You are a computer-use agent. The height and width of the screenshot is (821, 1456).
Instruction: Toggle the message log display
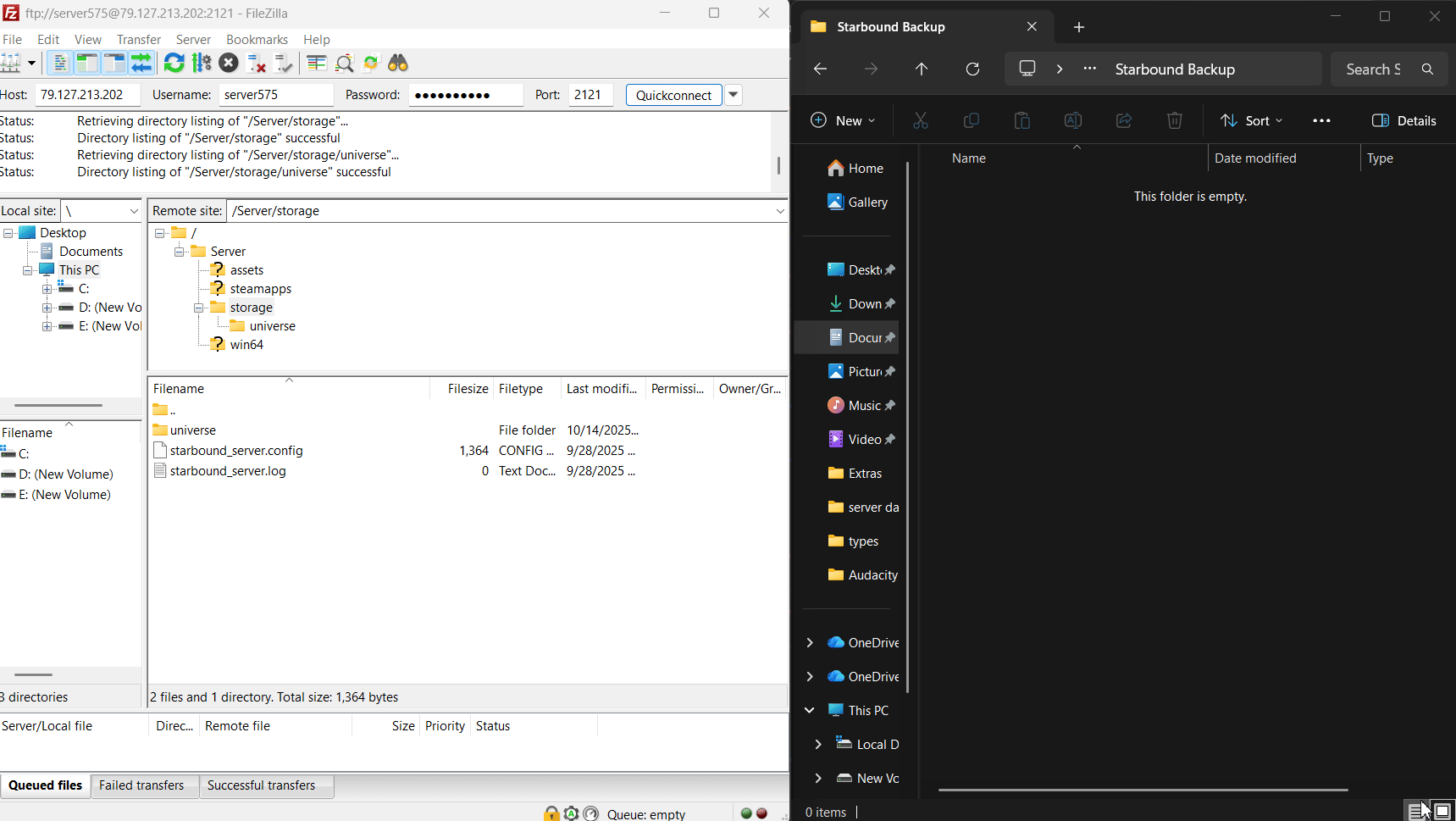59,64
